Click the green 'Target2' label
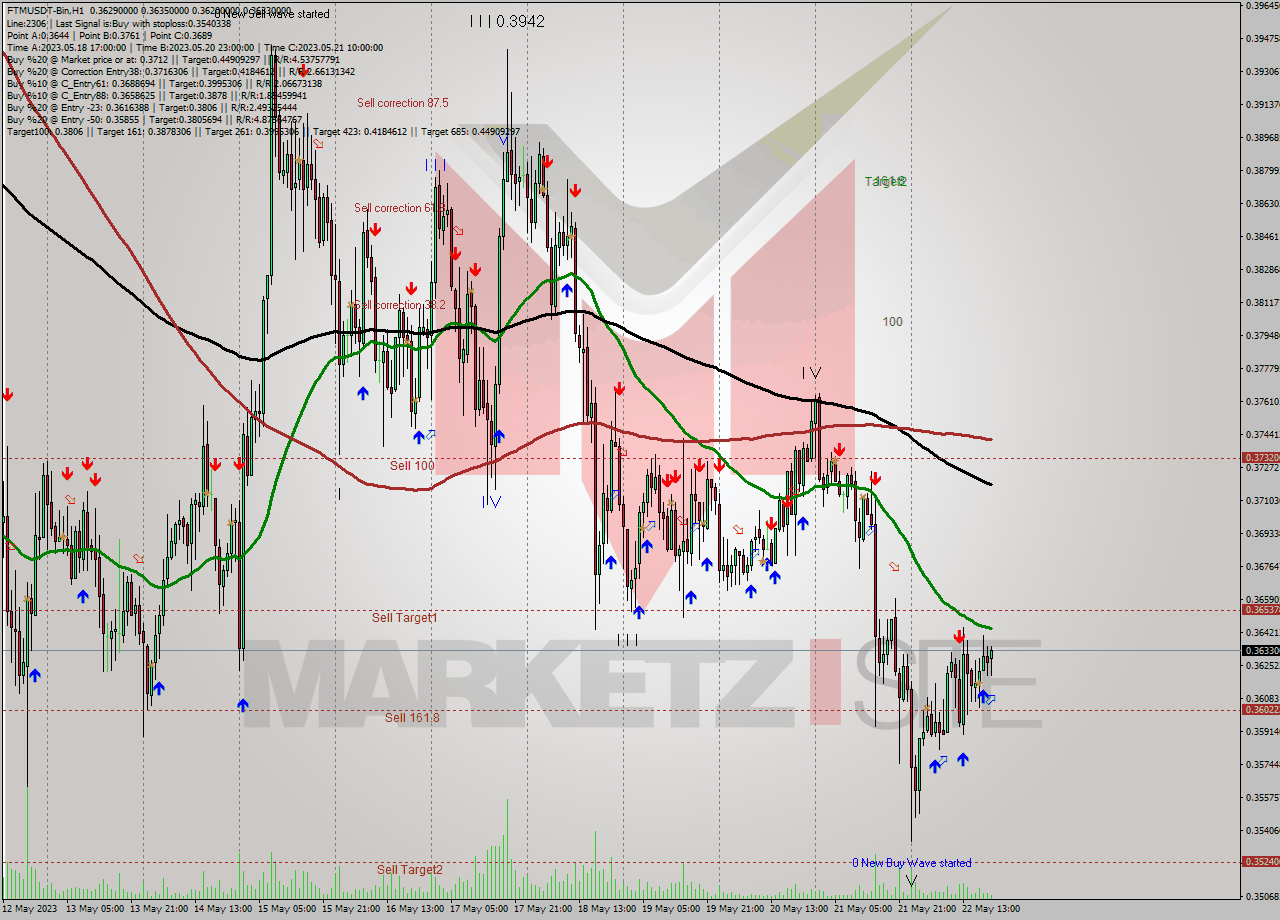The image size is (1280, 920). click(x=886, y=182)
